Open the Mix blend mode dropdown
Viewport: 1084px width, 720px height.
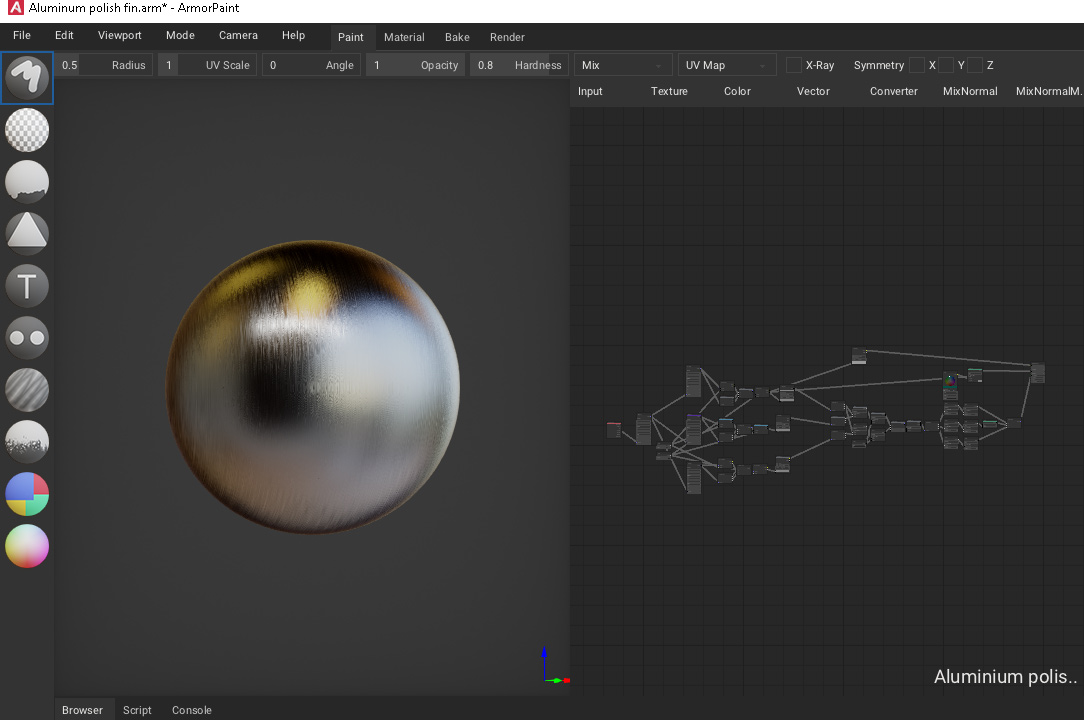point(622,64)
